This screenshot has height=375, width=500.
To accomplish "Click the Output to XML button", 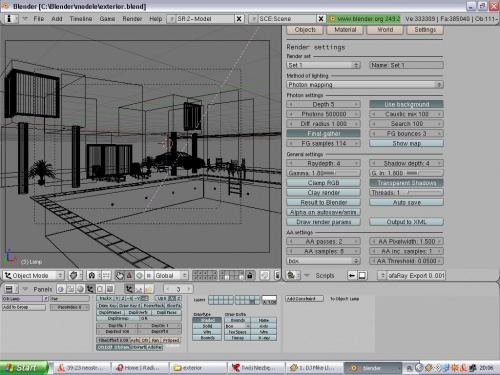I will 406,222.
